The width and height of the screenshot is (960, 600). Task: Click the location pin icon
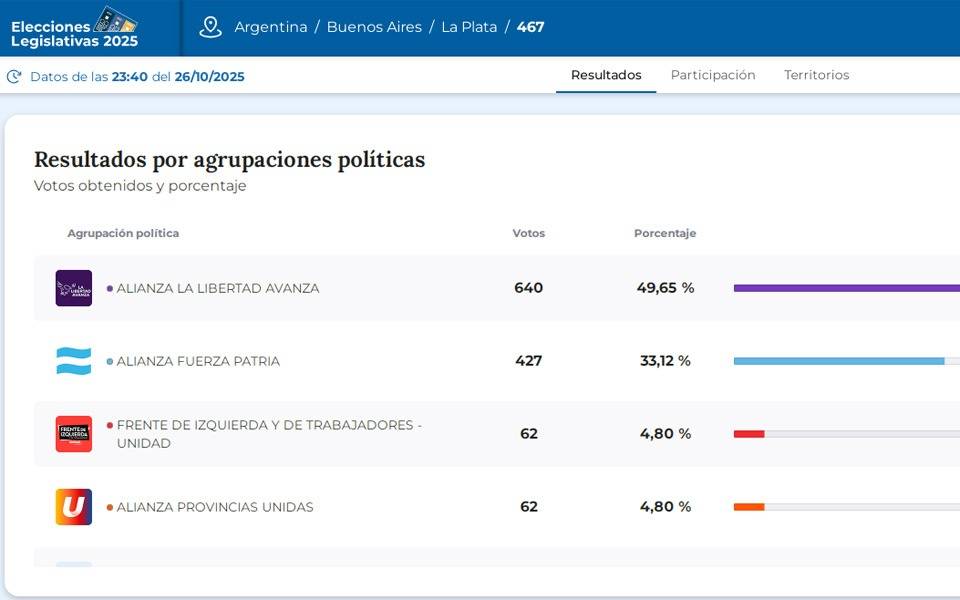[210, 27]
